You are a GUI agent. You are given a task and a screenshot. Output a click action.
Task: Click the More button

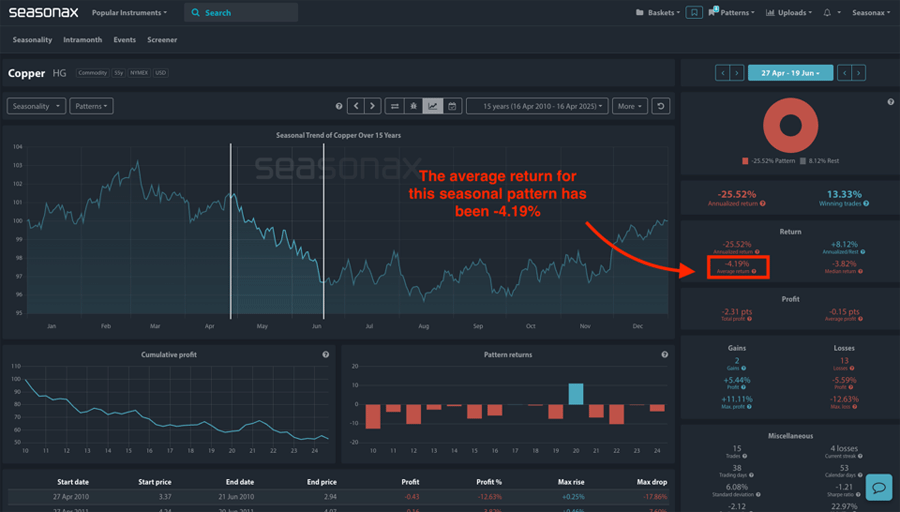pyautogui.click(x=630, y=106)
